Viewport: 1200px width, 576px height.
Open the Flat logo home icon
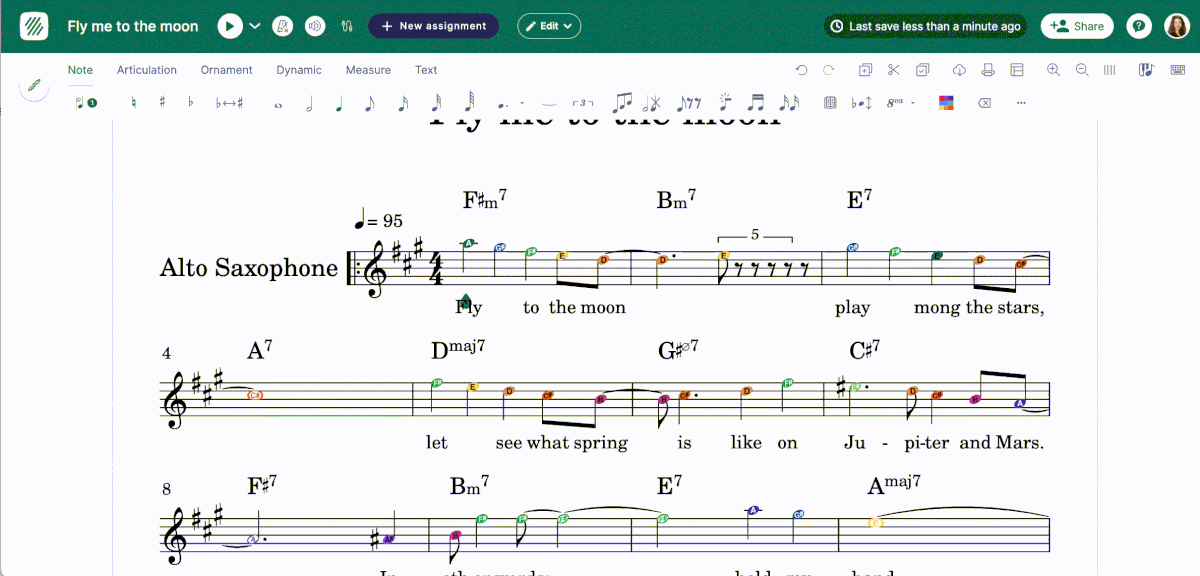[x=34, y=26]
